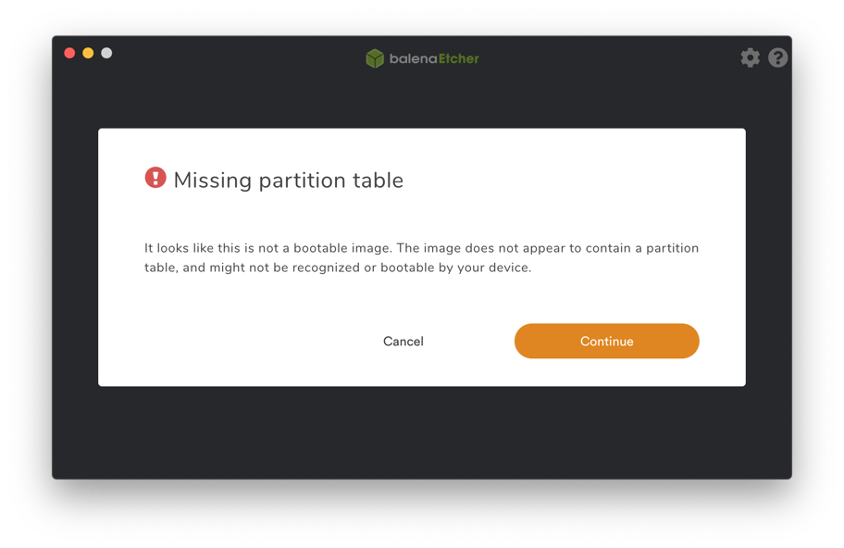Click the green balenaEtcher cube logo
The image size is (844, 548).
coord(375,58)
